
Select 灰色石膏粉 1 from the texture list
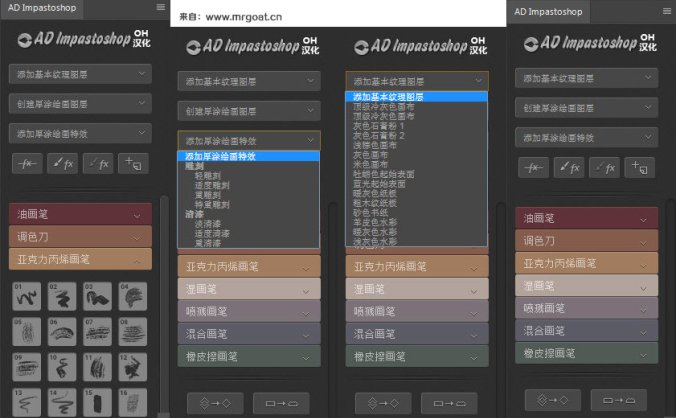(376, 126)
